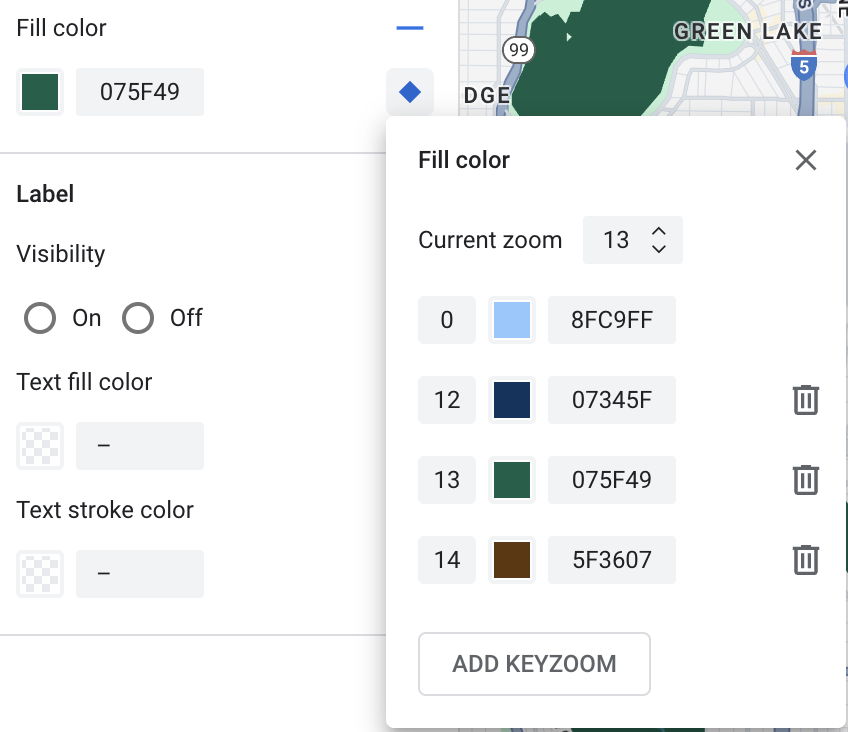
Task: Click the Interstate 5 shield on map
Action: click(804, 65)
